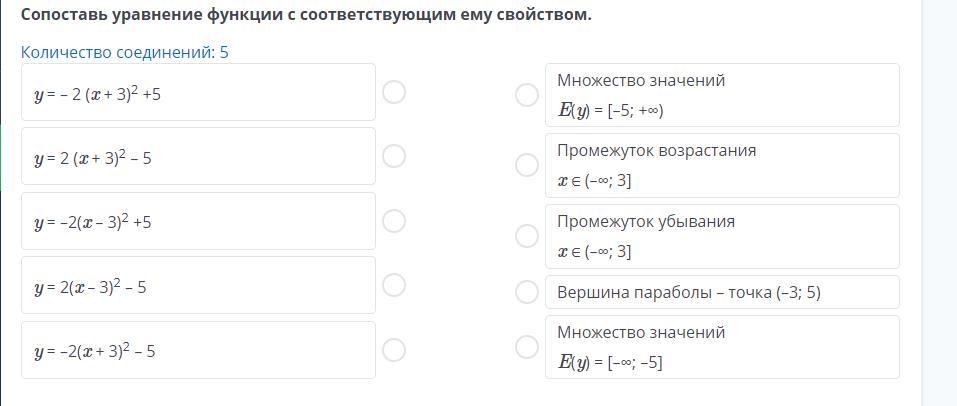
Task: Click the Промежуток возрастания property card
Action: (721, 165)
